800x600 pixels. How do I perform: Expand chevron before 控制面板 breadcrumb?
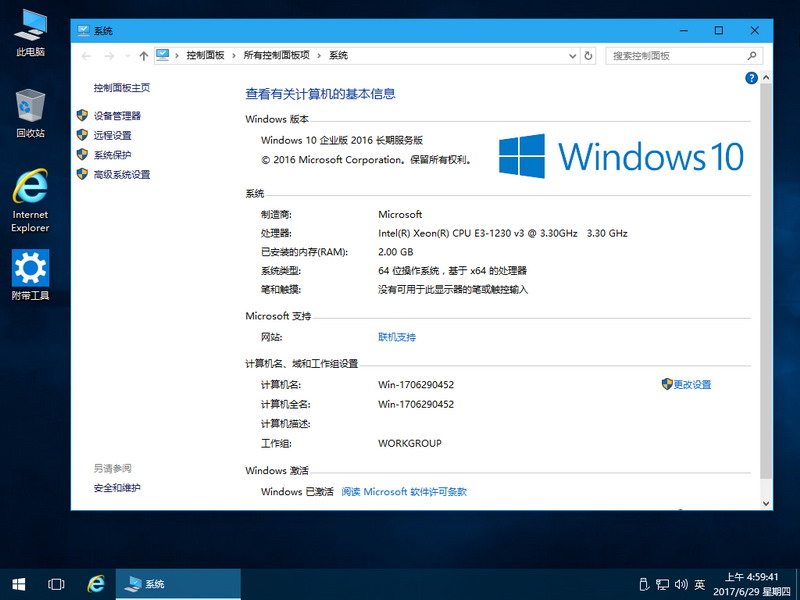point(177,56)
